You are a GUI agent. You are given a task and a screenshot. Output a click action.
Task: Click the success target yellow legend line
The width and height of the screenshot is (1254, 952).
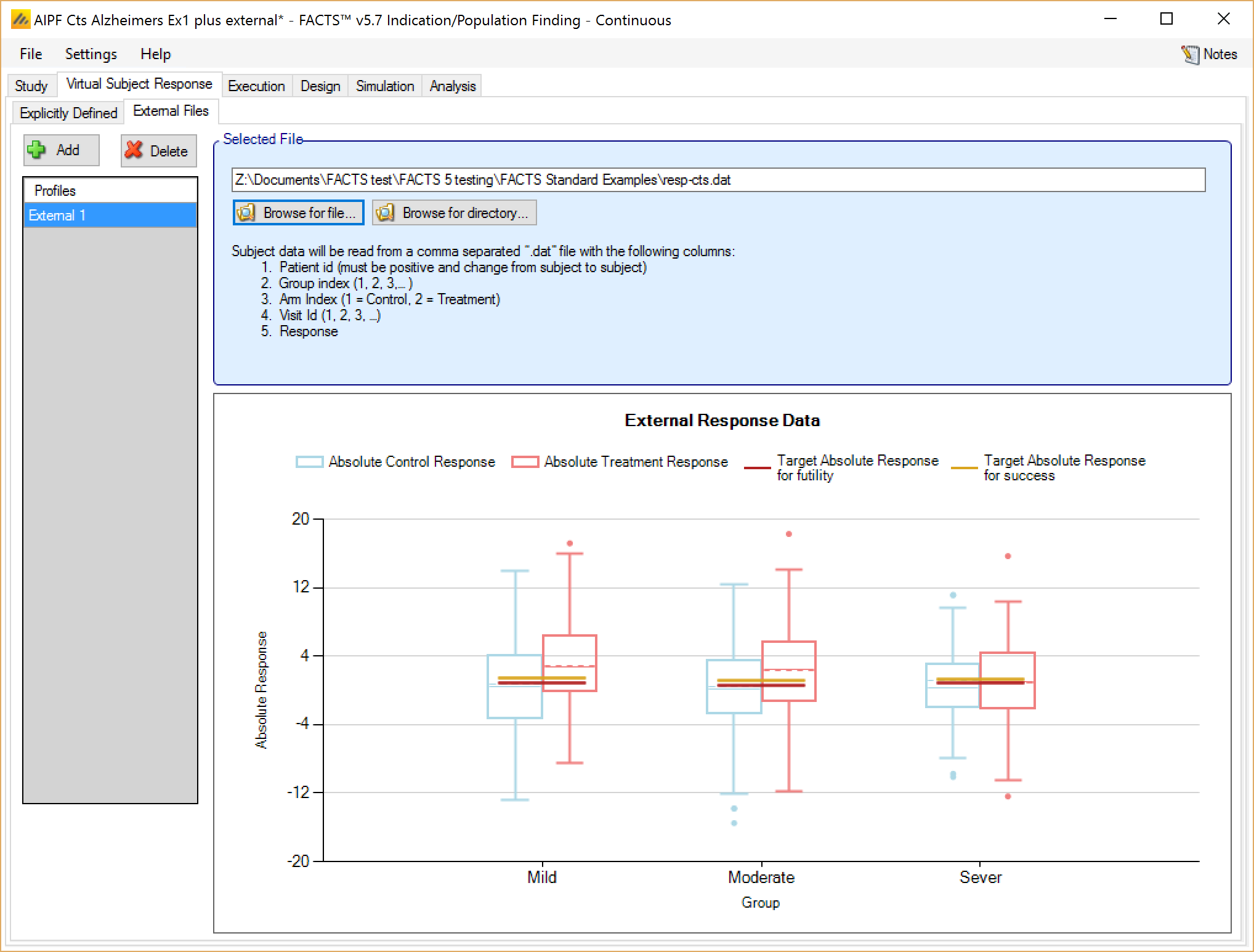coord(964,468)
